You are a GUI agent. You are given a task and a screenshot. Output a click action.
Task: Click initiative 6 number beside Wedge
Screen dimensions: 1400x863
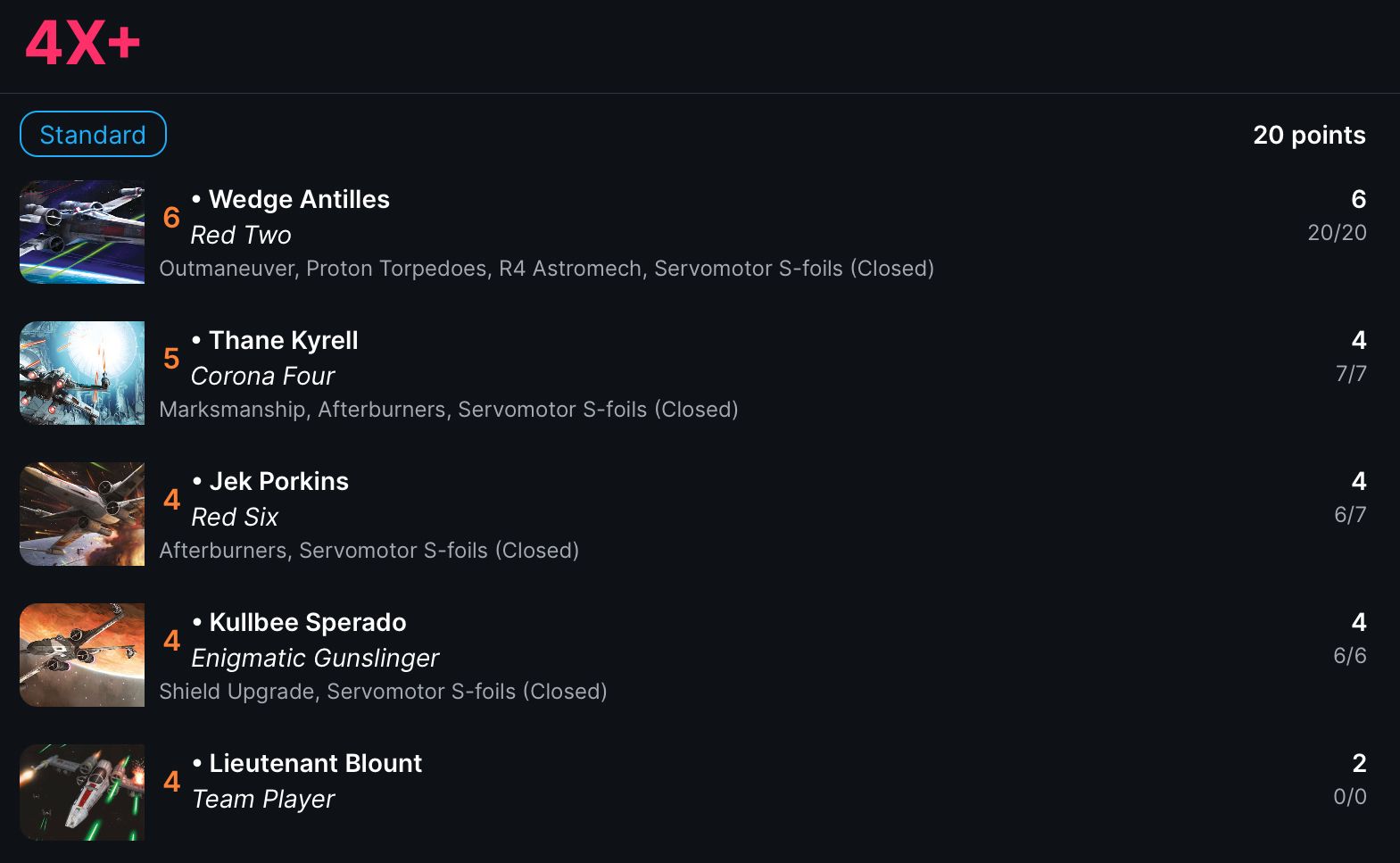(171, 218)
